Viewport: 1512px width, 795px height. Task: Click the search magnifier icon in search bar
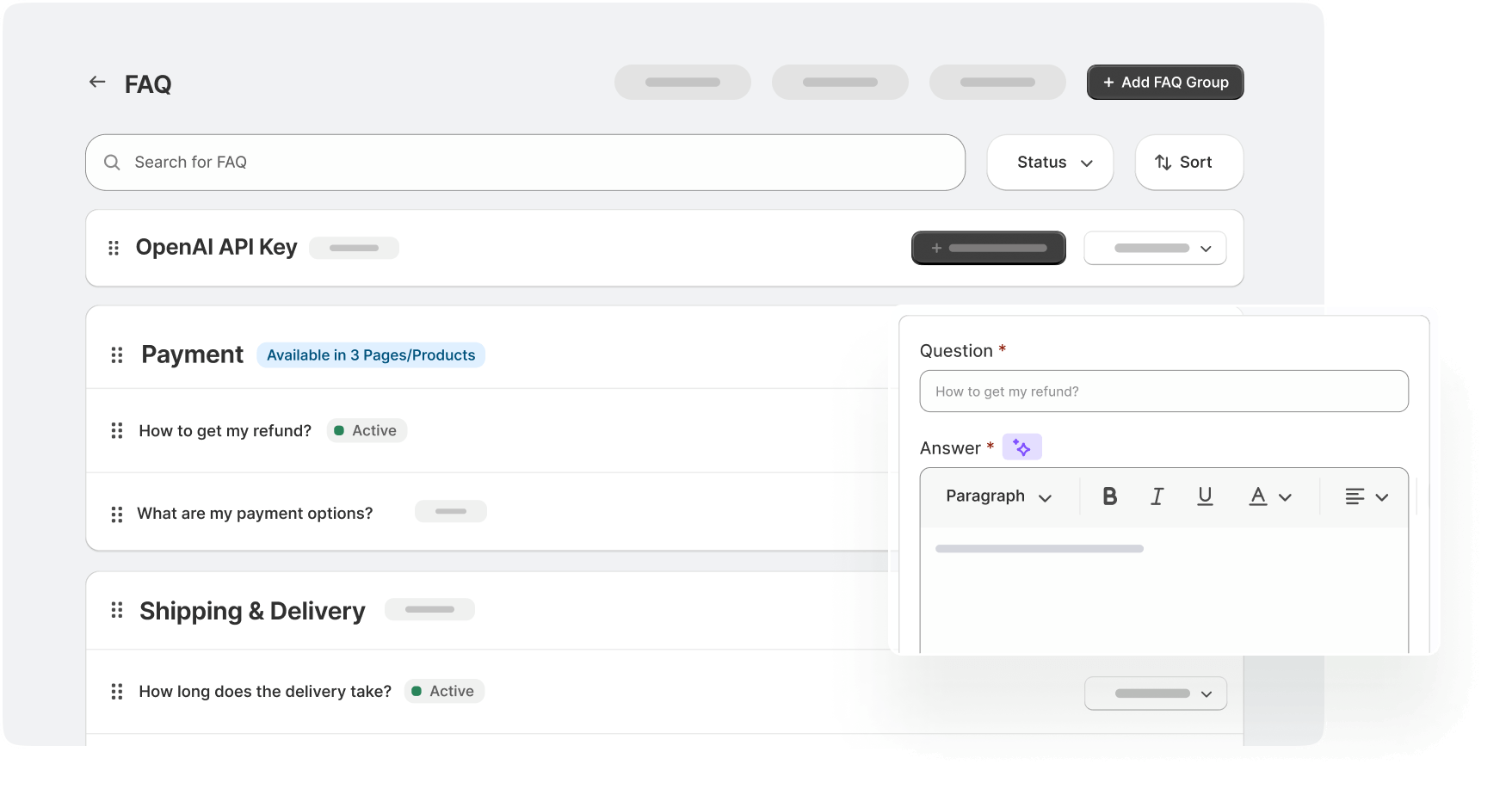(112, 162)
